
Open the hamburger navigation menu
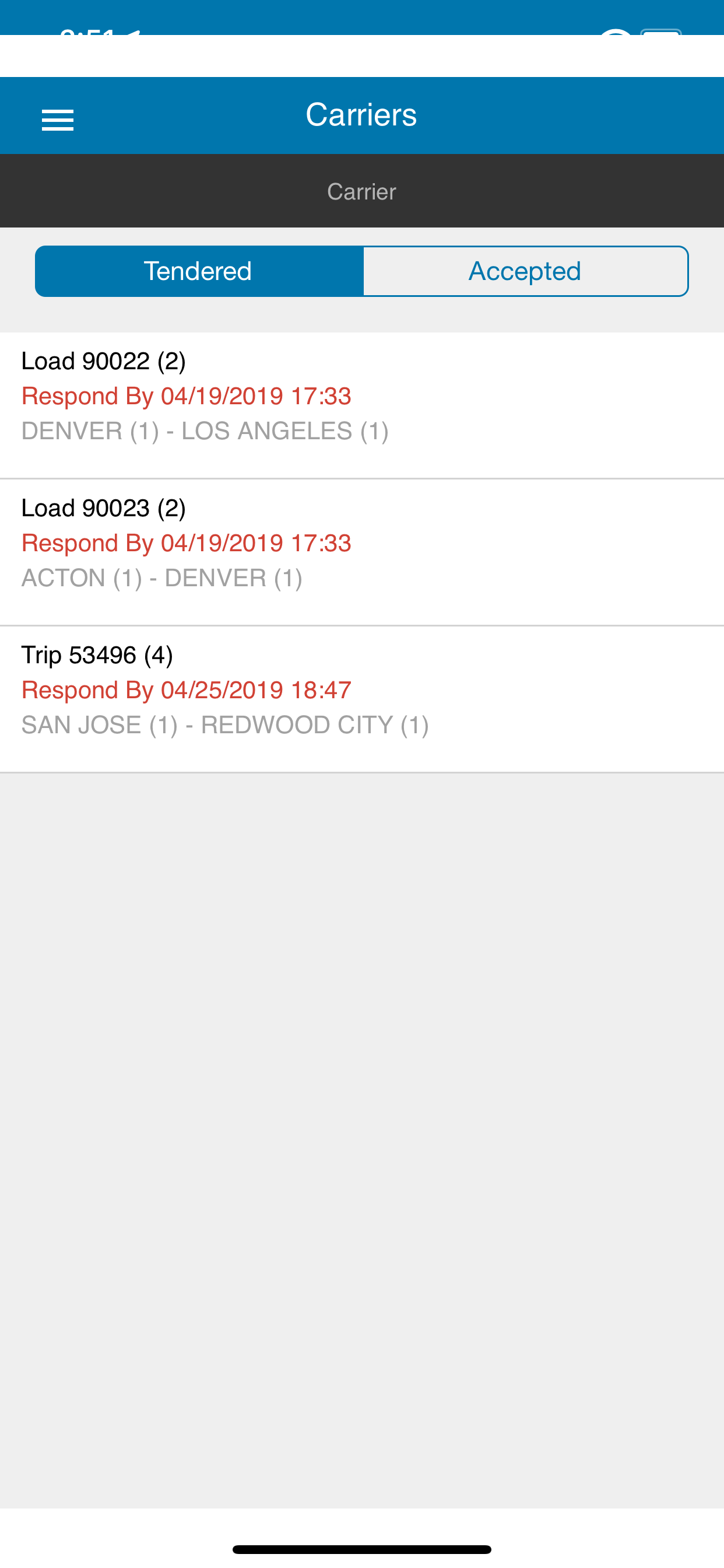pyautogui.click(x=58, y=120)
